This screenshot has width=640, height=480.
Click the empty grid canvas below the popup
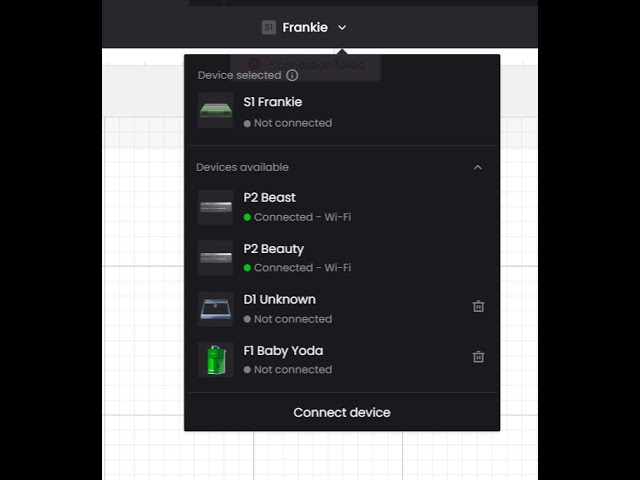[320, 455]
